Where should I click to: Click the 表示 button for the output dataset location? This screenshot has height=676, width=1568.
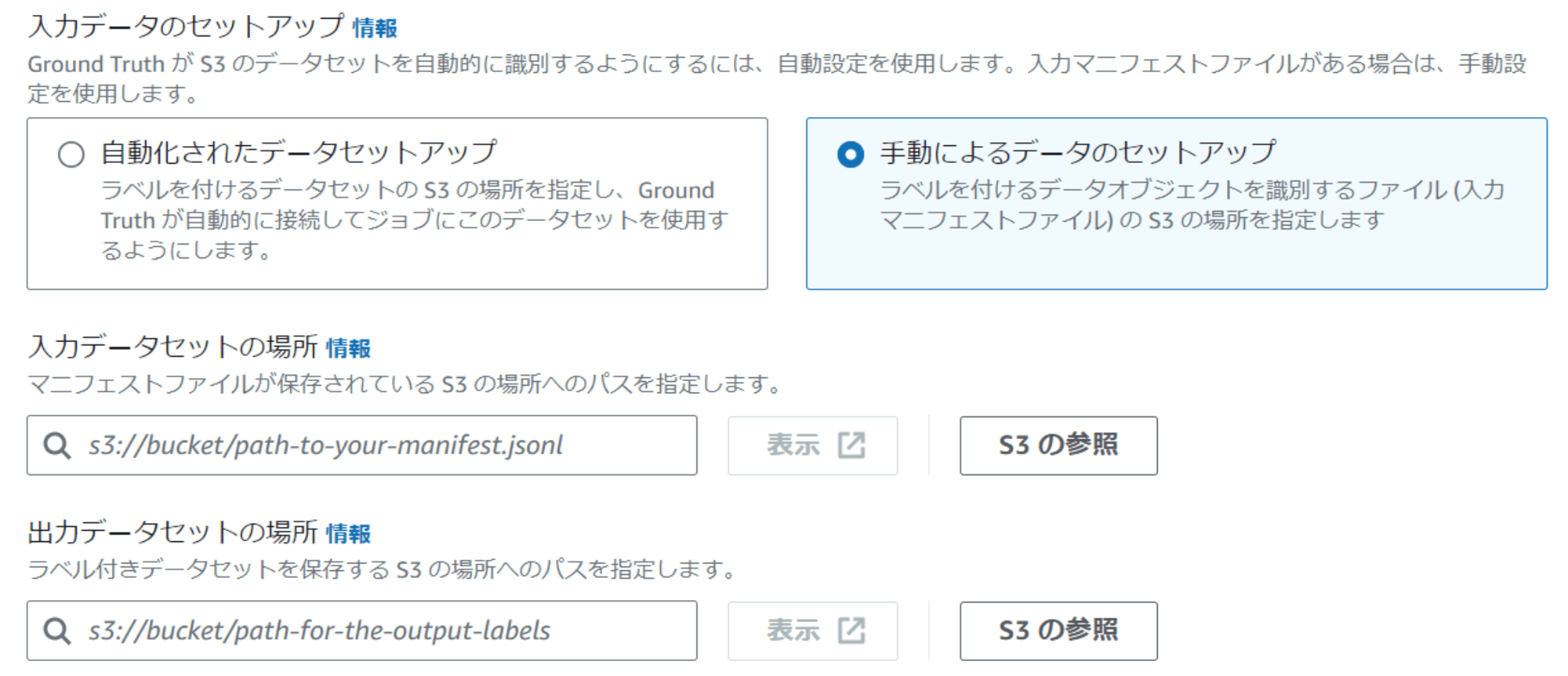pos(813,631)
